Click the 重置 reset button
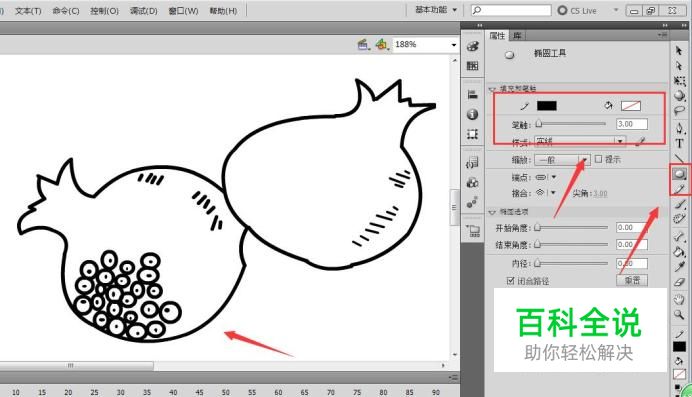692x397 pixels. [632, 280]
